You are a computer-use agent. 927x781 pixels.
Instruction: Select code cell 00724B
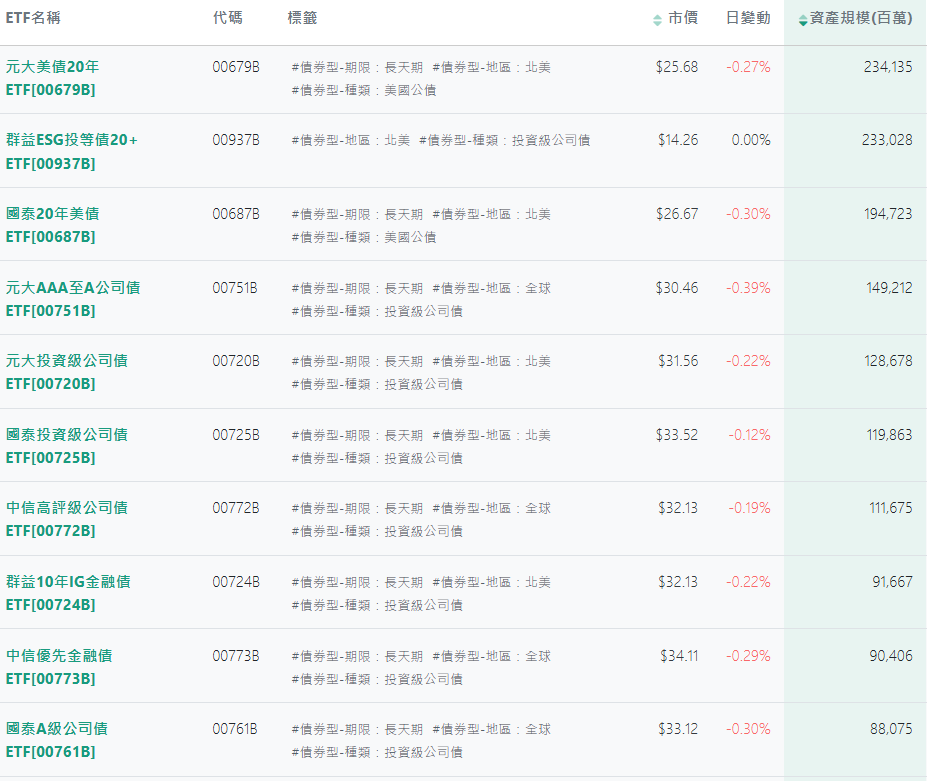(x=236, y=582)
